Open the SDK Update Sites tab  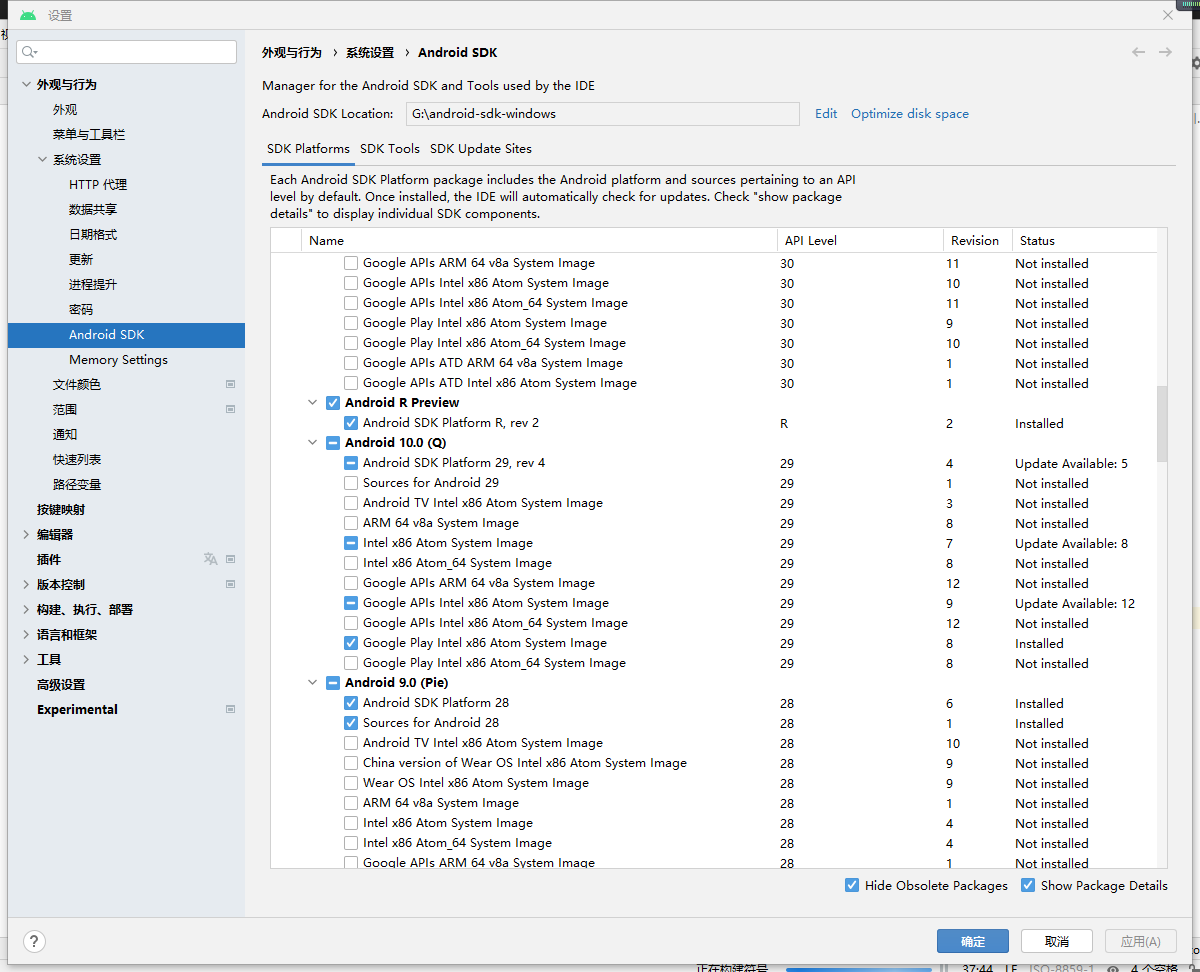tap(481, 148)
